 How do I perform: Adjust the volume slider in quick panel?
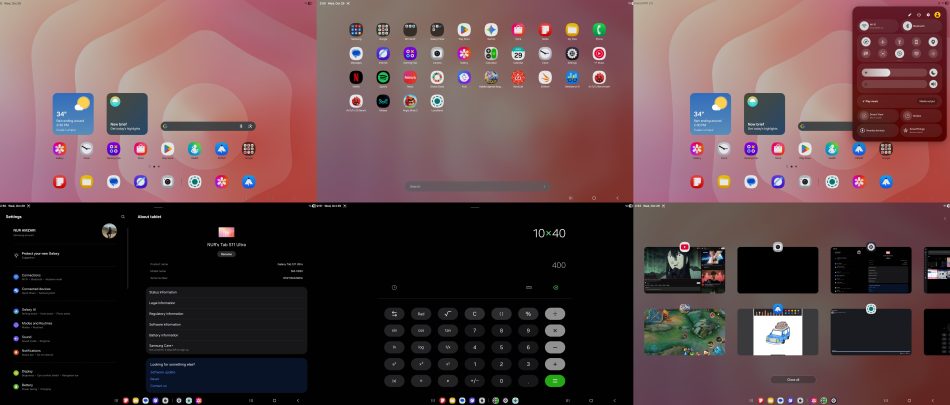pos(894,84)
